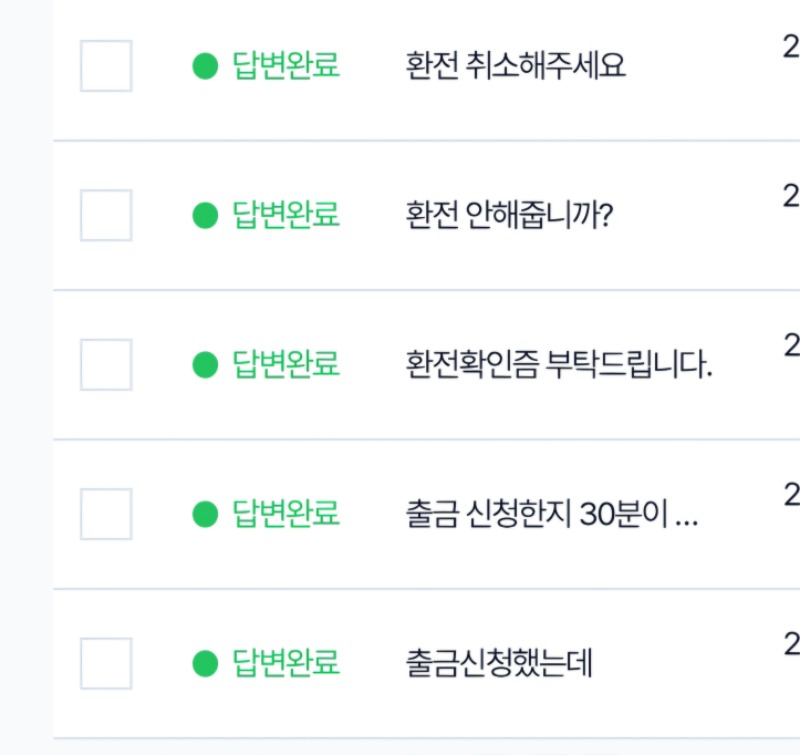Tick the checkbox beside '환전확인좀 부탁드립니다.'

pos(106,364)
